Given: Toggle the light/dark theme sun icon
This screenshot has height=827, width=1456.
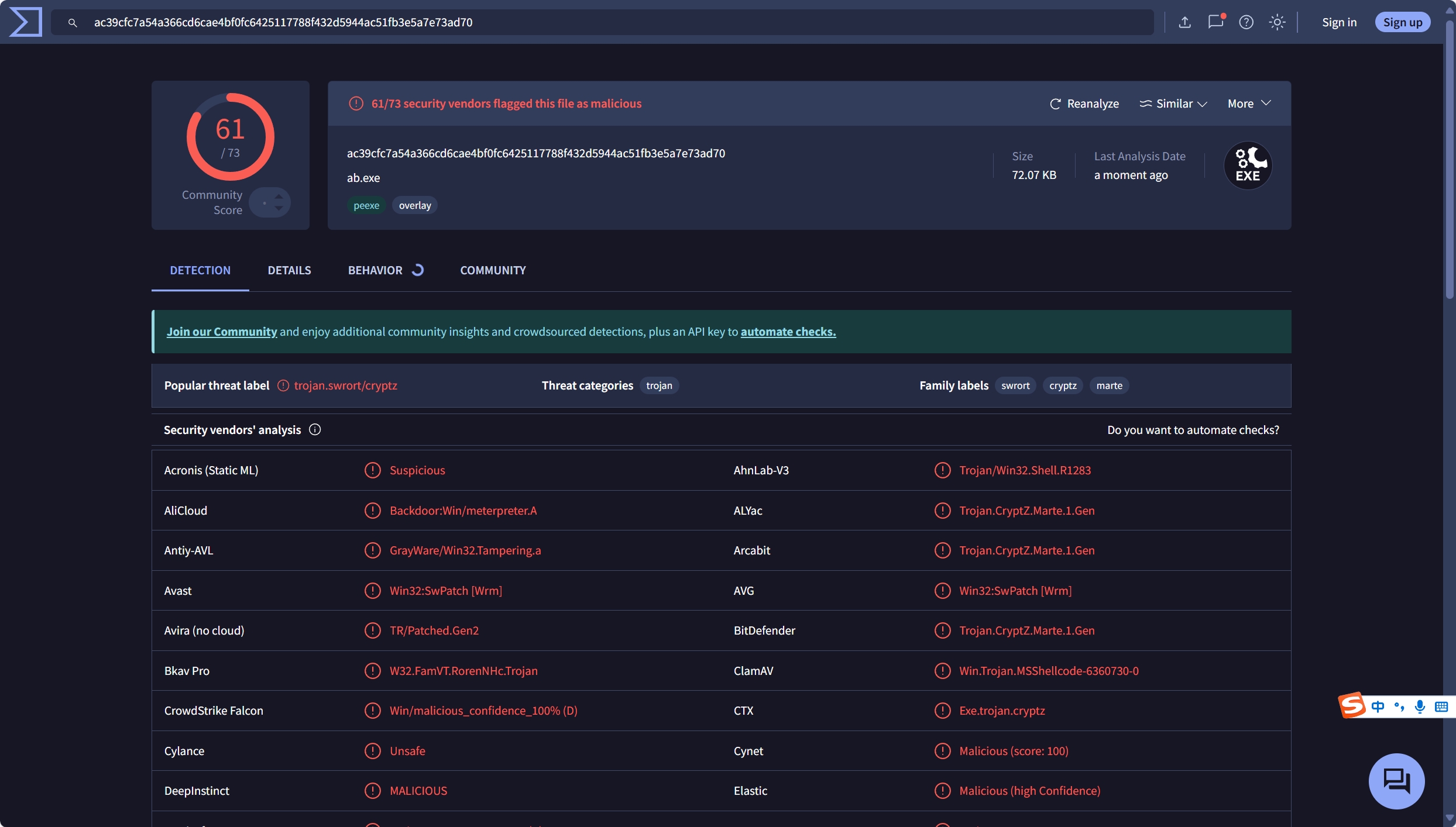Looking at the screenshot, I should (1277, 22).
